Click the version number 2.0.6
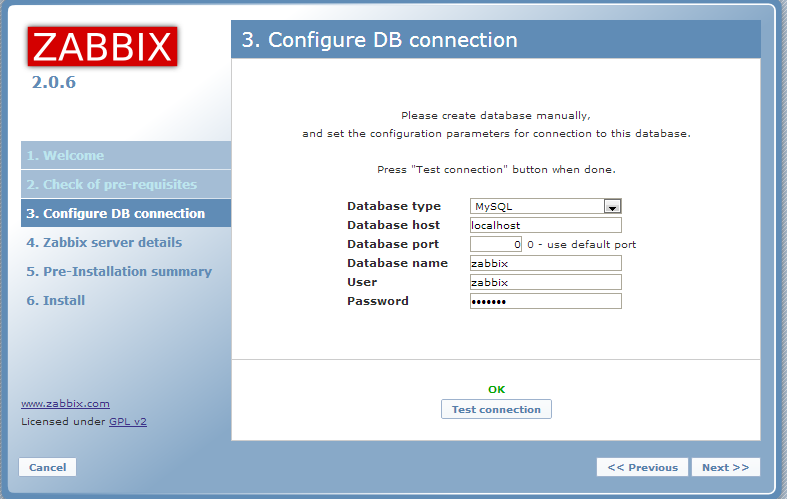 [x=54, y=82]
